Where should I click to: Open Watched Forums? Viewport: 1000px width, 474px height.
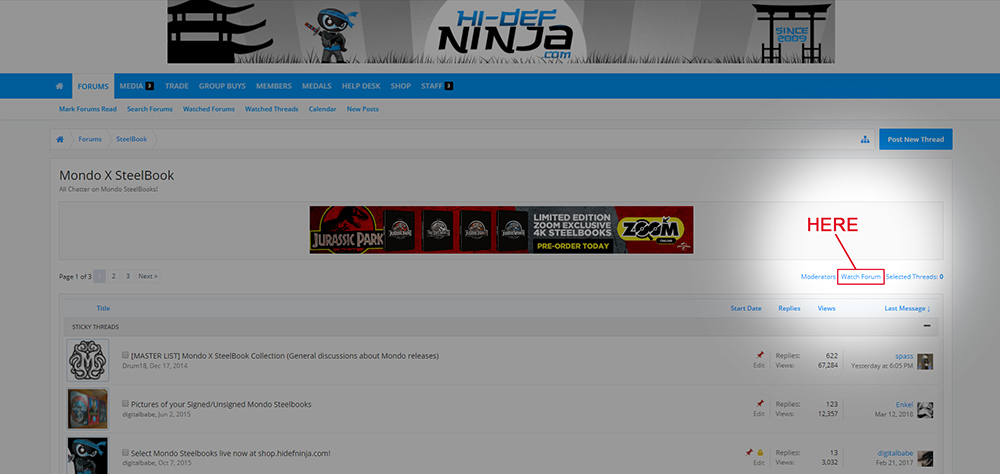point(209,109)
